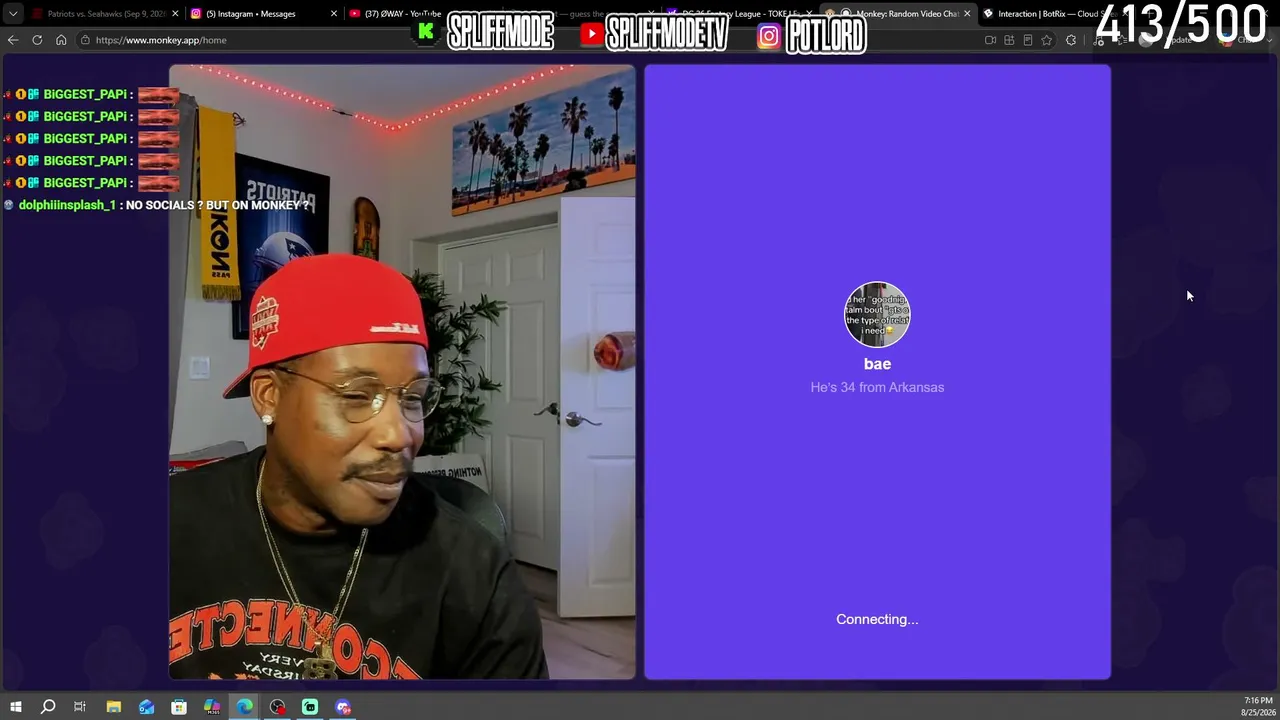
Task: Open the tab list dropdown arrow
Action: [x=13, y=14]
